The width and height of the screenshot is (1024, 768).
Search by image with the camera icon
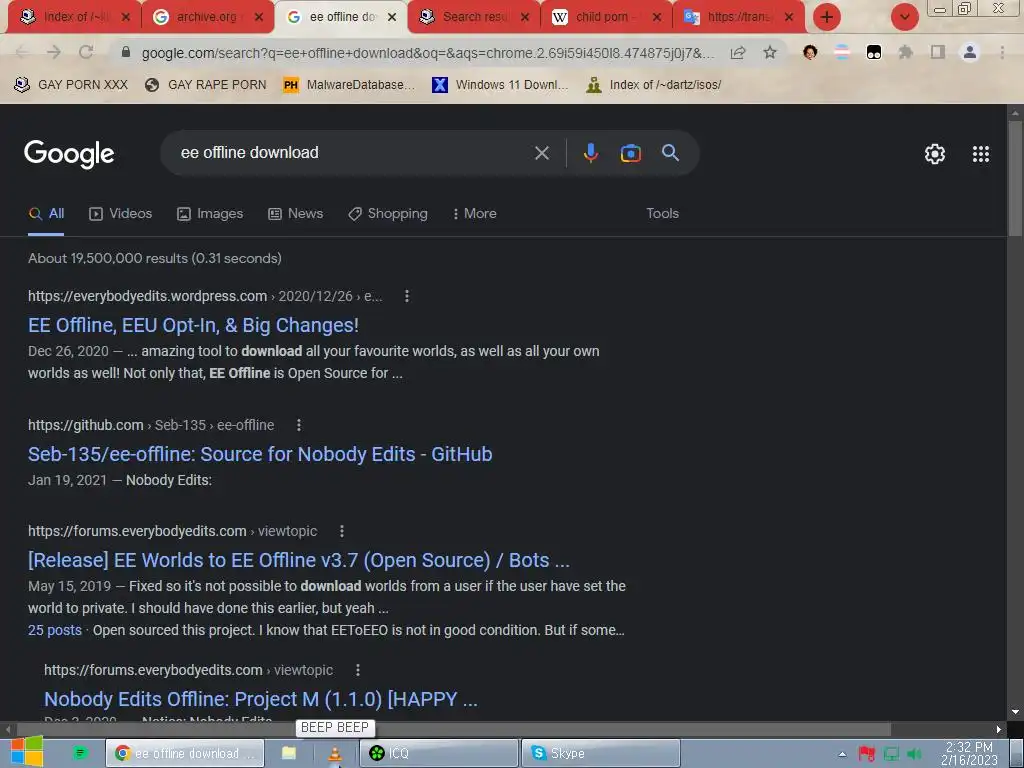coord(630,153)
